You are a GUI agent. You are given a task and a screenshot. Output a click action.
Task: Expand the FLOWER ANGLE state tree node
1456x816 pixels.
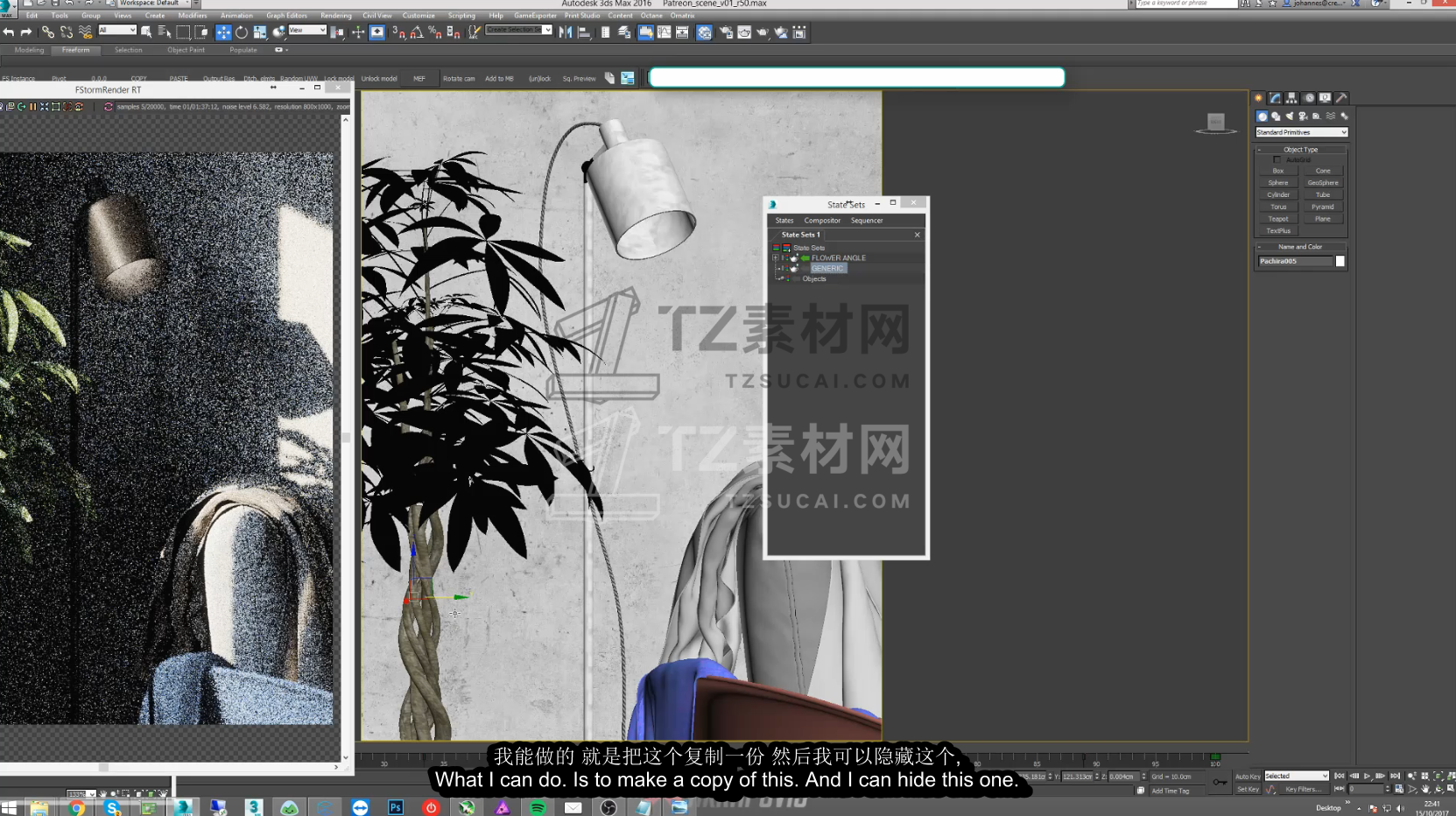776,258
